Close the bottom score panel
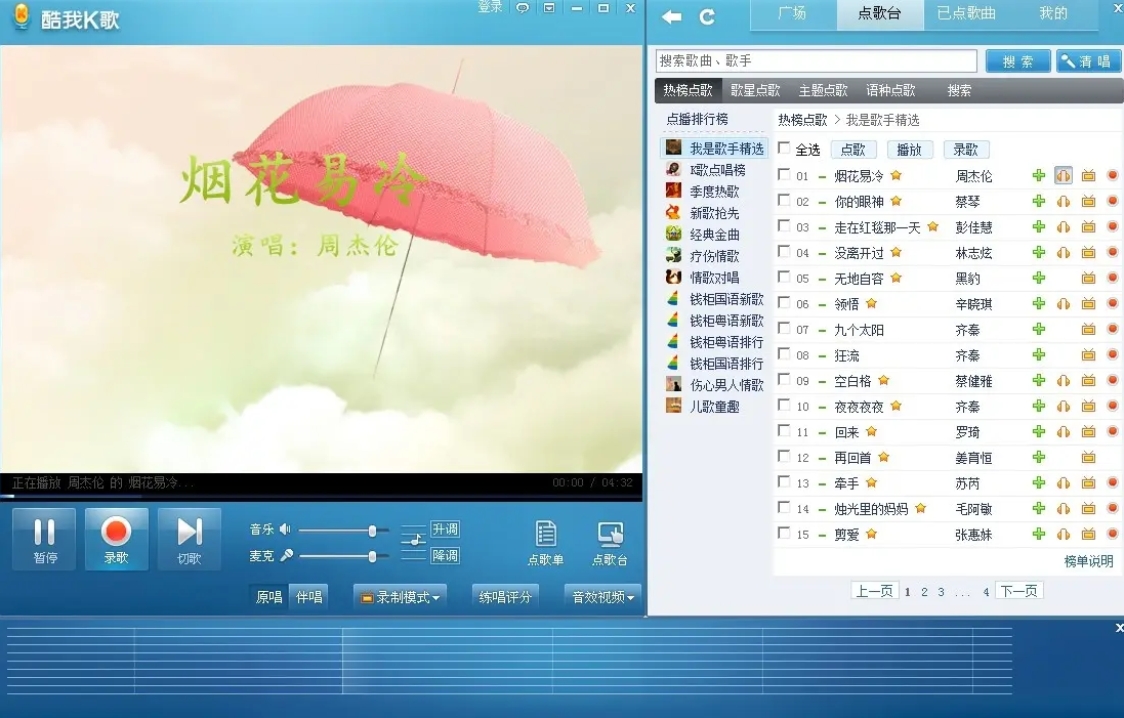1124x718 pixels. point(1119,628)
